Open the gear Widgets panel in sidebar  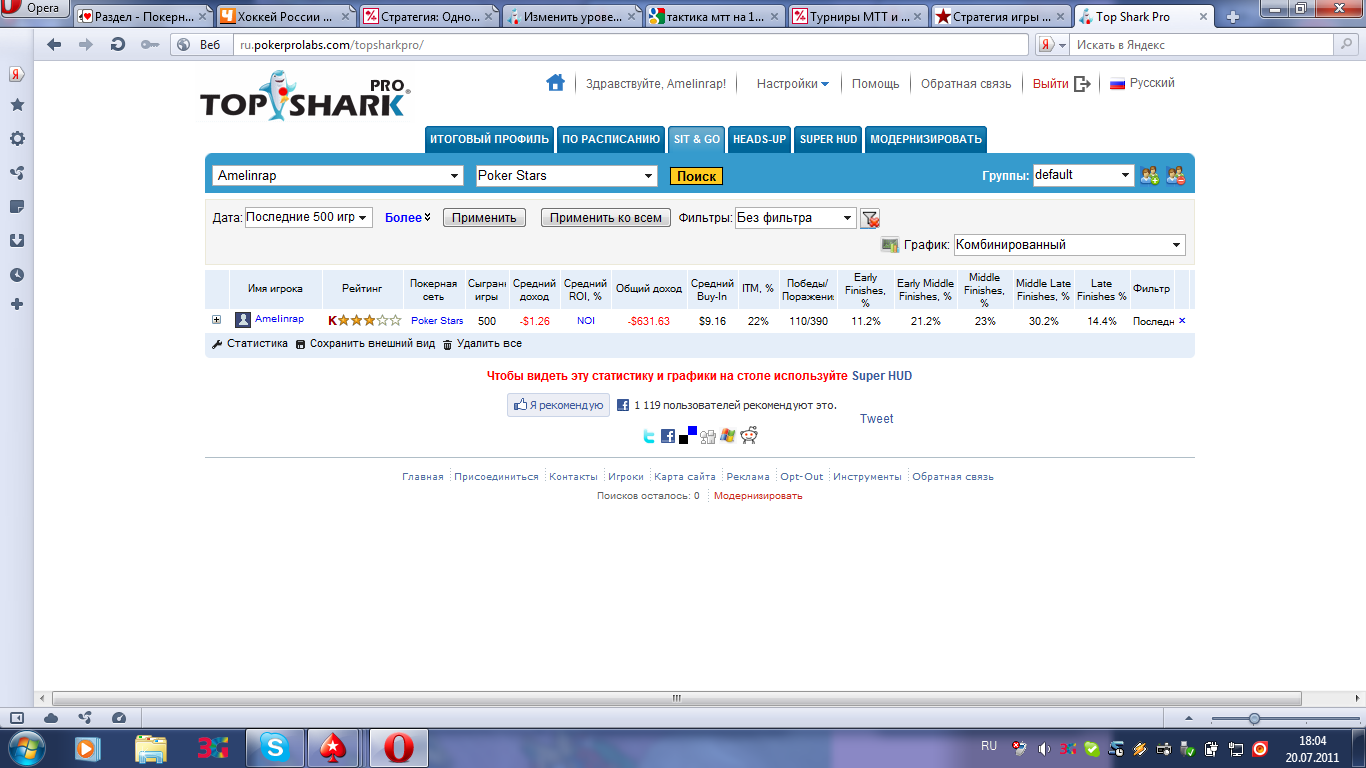pos(17,139)
